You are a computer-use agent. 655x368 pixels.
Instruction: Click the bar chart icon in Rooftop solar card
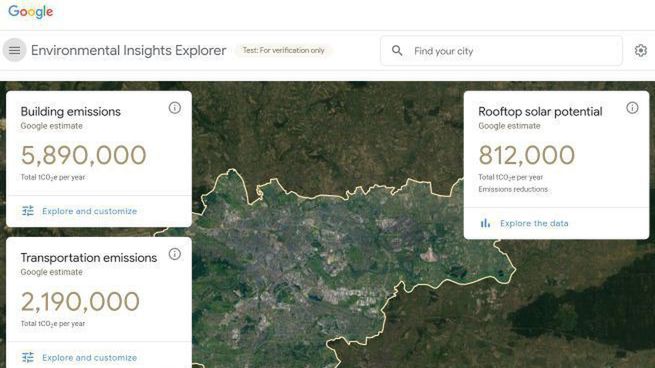(485, 223)
